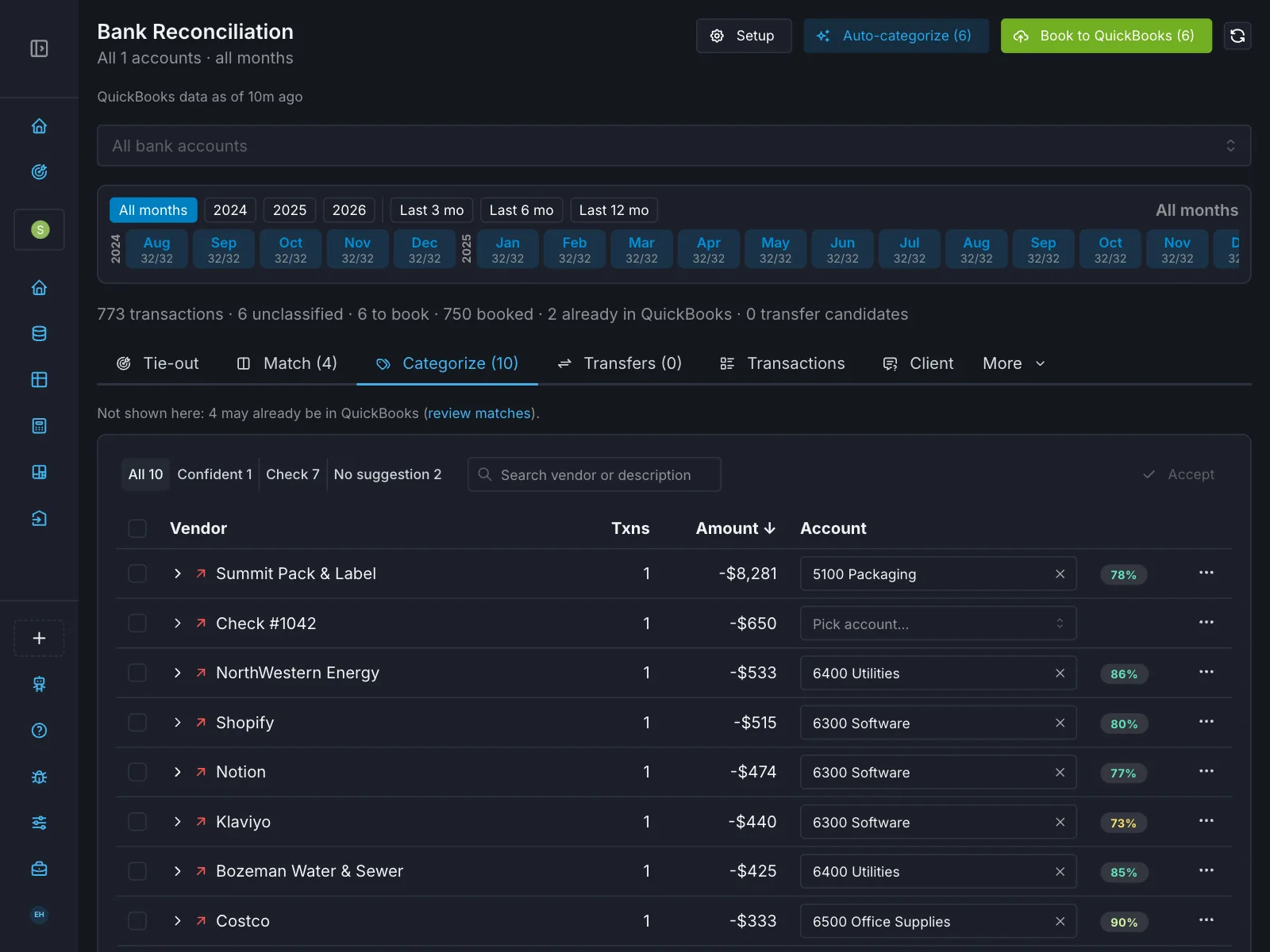Check the Costco row checkbox
The width and height of the screenshot is (1270, 952).
pyautogui.click(x=137, y=921)
